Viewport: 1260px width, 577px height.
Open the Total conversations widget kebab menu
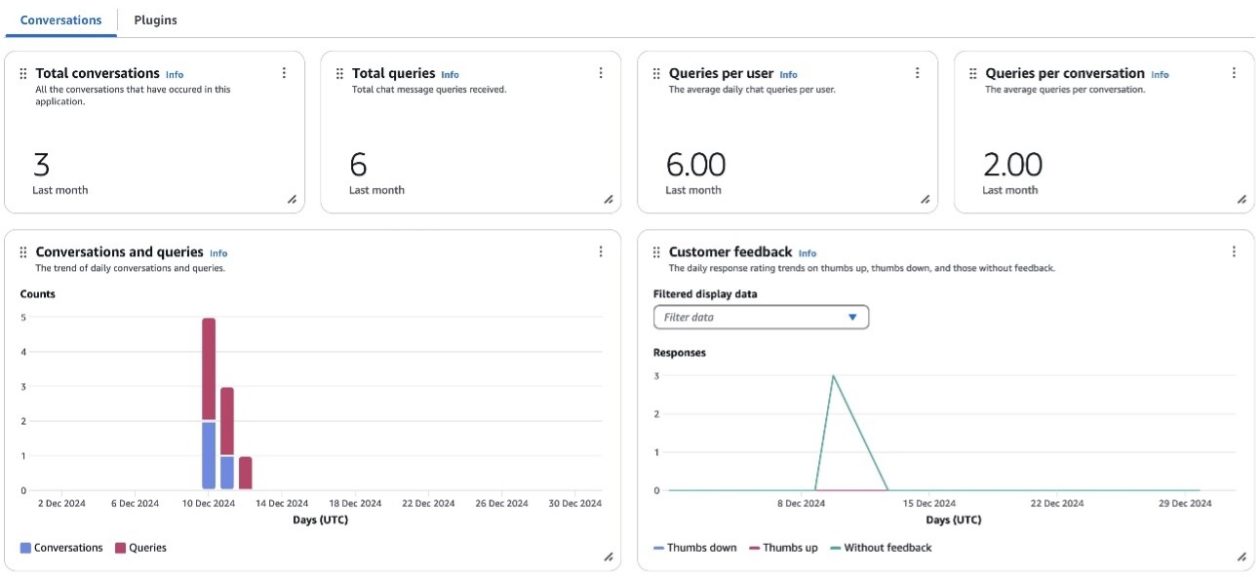click(284, 73)
